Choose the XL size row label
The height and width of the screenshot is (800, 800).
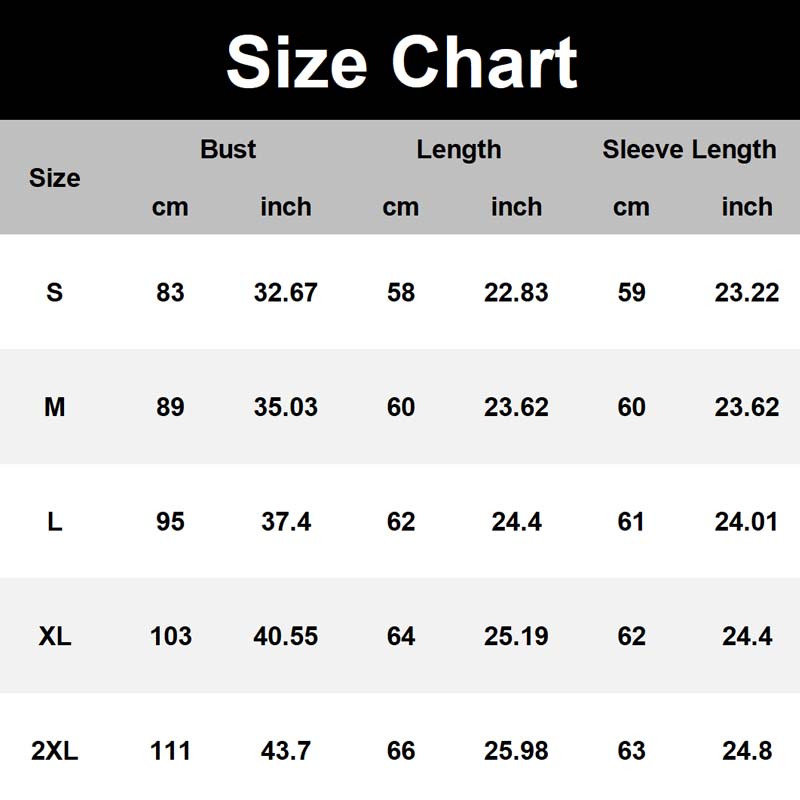pos(54,636)
